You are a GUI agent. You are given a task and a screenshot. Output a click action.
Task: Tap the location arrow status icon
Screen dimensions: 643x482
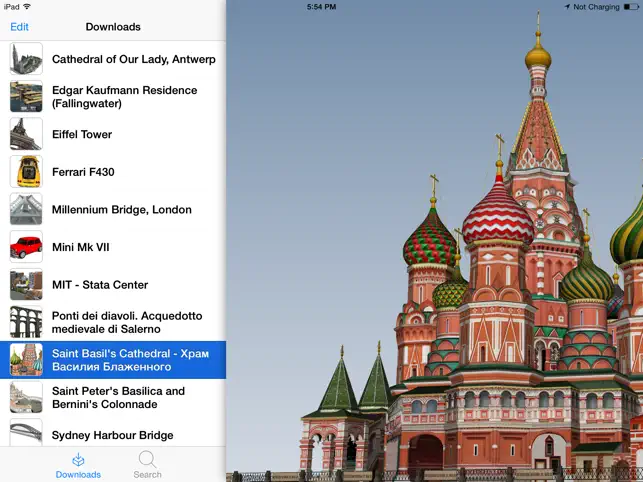point(567,7)
